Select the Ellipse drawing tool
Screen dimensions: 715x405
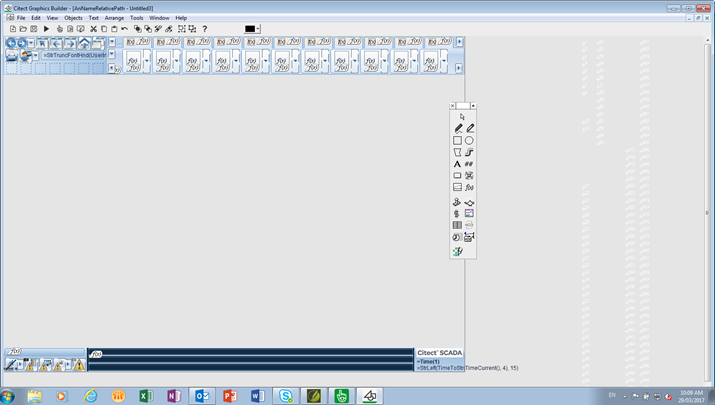469,141
